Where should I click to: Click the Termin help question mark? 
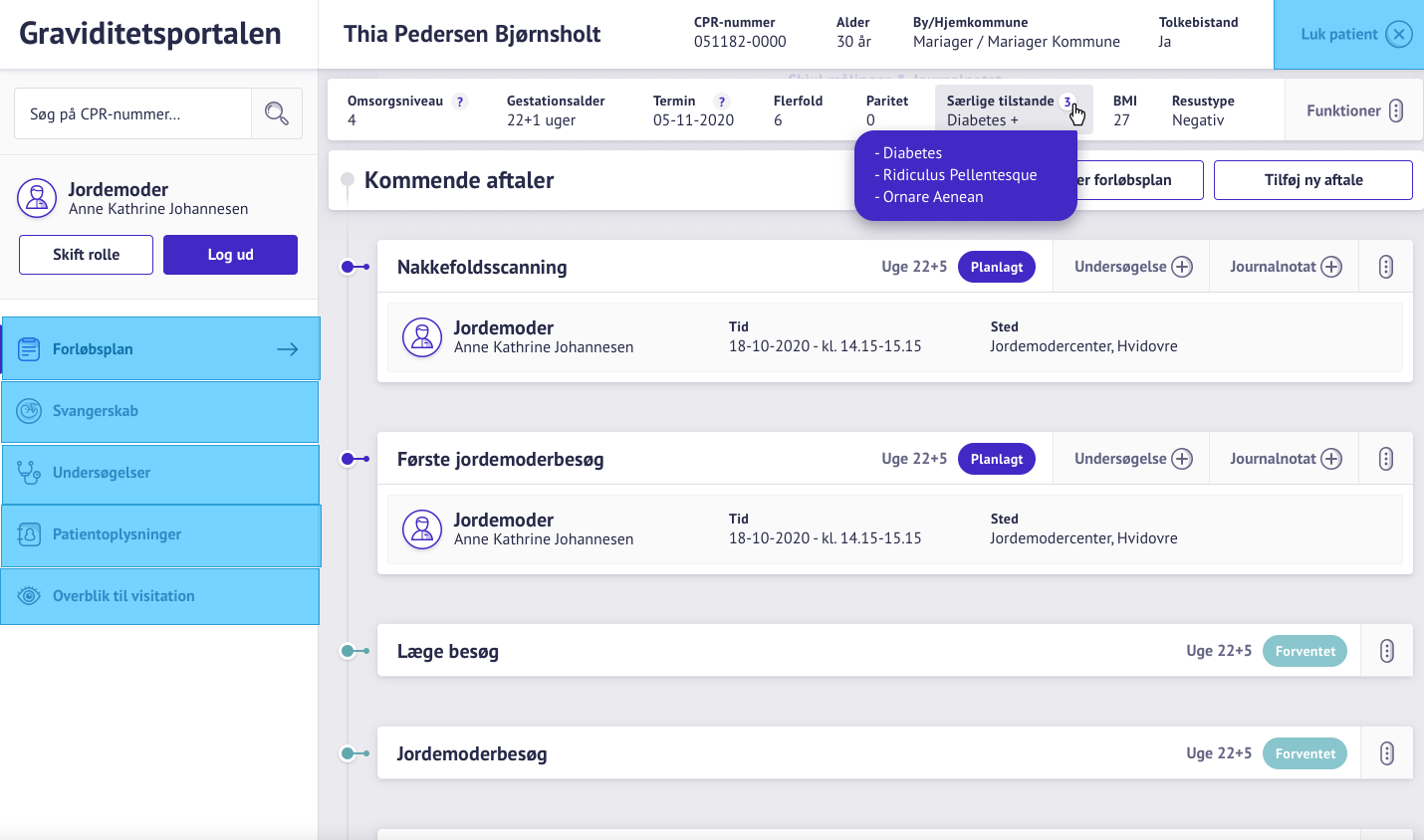click(x=722, y=102)
